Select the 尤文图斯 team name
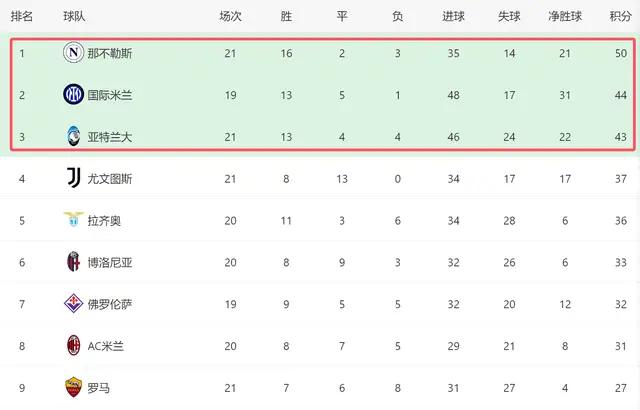Image resolution: width=640 pixels, height=410 pixels. pyautogui.click(x=110, y=178)
